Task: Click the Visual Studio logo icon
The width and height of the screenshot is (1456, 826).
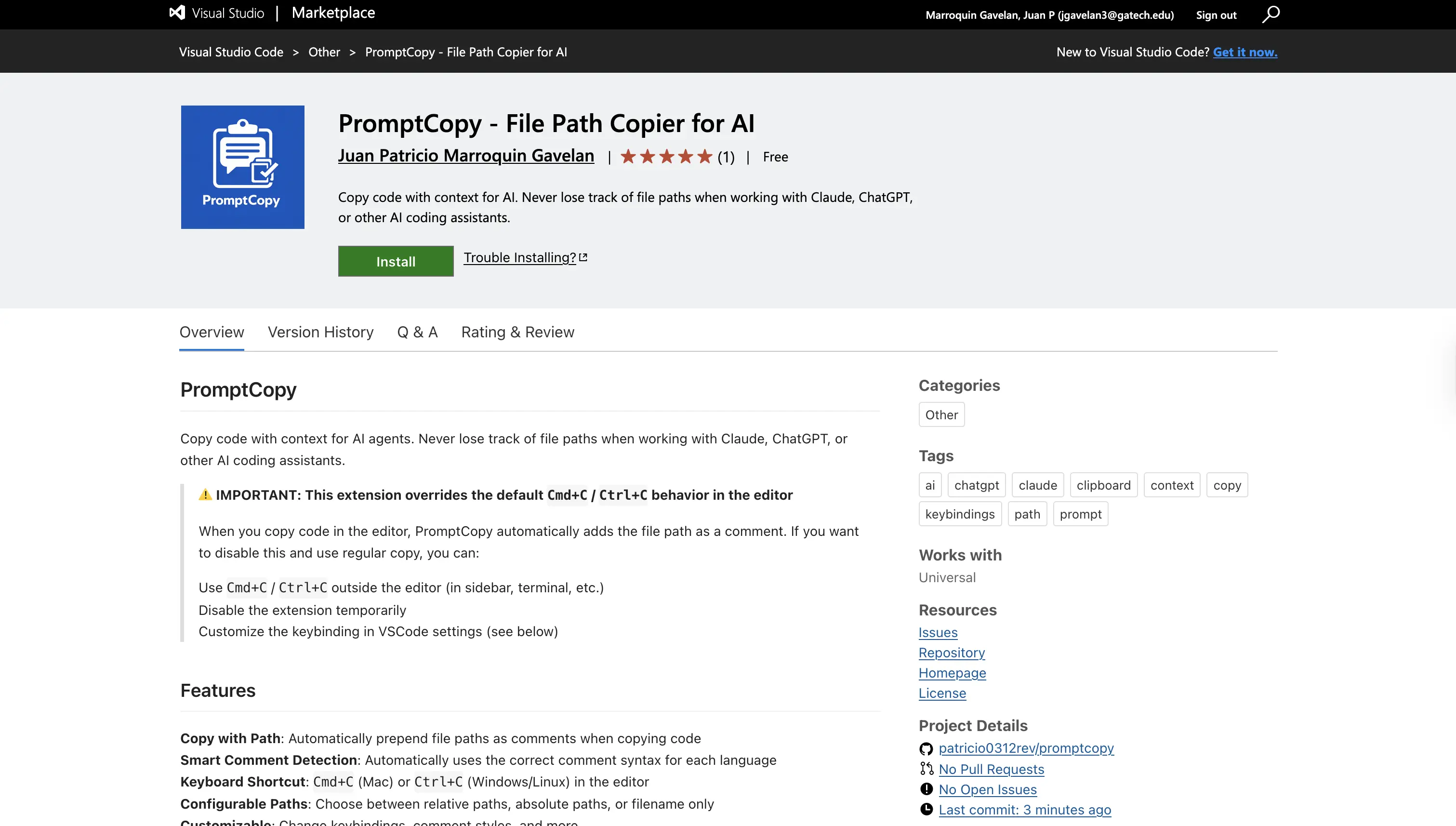Action: [x=177, y=13]
